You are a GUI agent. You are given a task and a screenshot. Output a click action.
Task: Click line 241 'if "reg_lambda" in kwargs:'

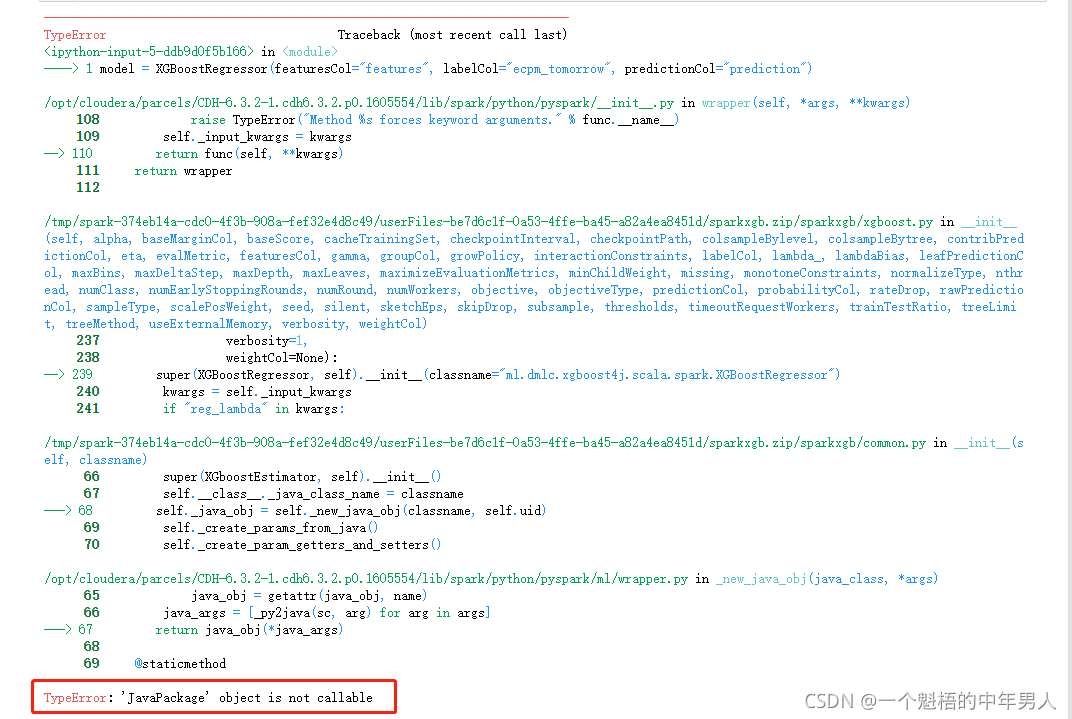tap(254, 409)
